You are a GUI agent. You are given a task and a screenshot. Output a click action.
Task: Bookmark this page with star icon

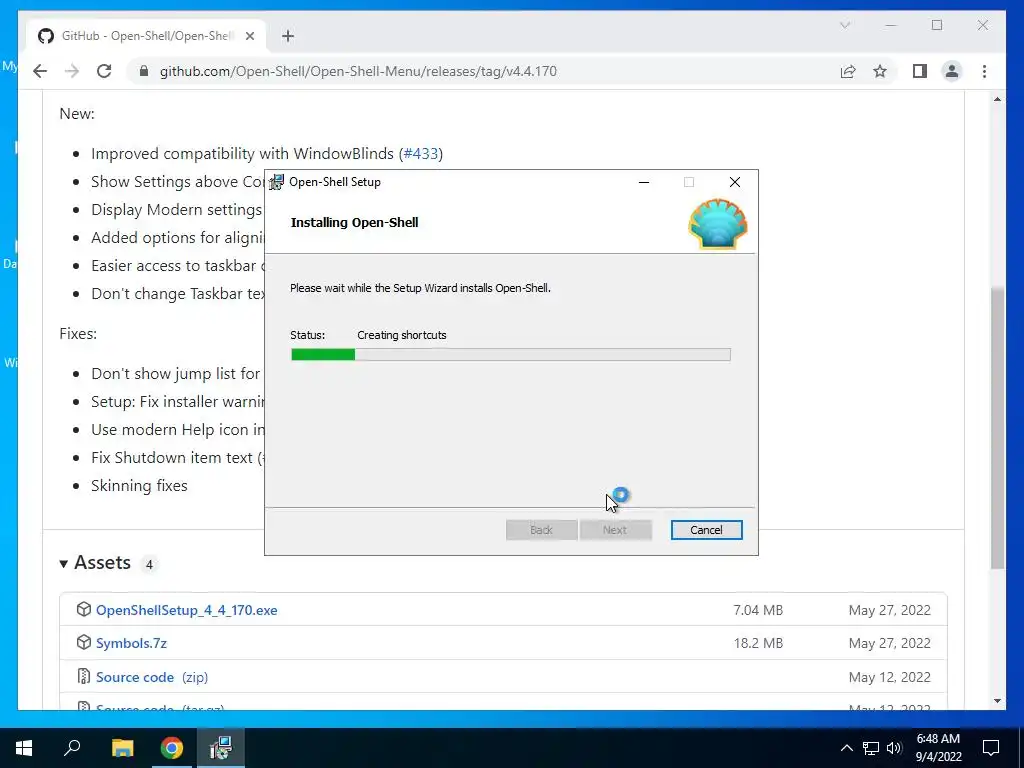[x=880, y=71]
